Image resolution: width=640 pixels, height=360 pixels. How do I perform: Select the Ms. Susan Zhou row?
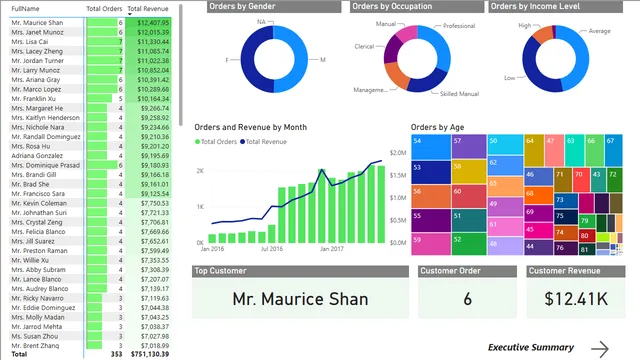click(x=90, y=336)
